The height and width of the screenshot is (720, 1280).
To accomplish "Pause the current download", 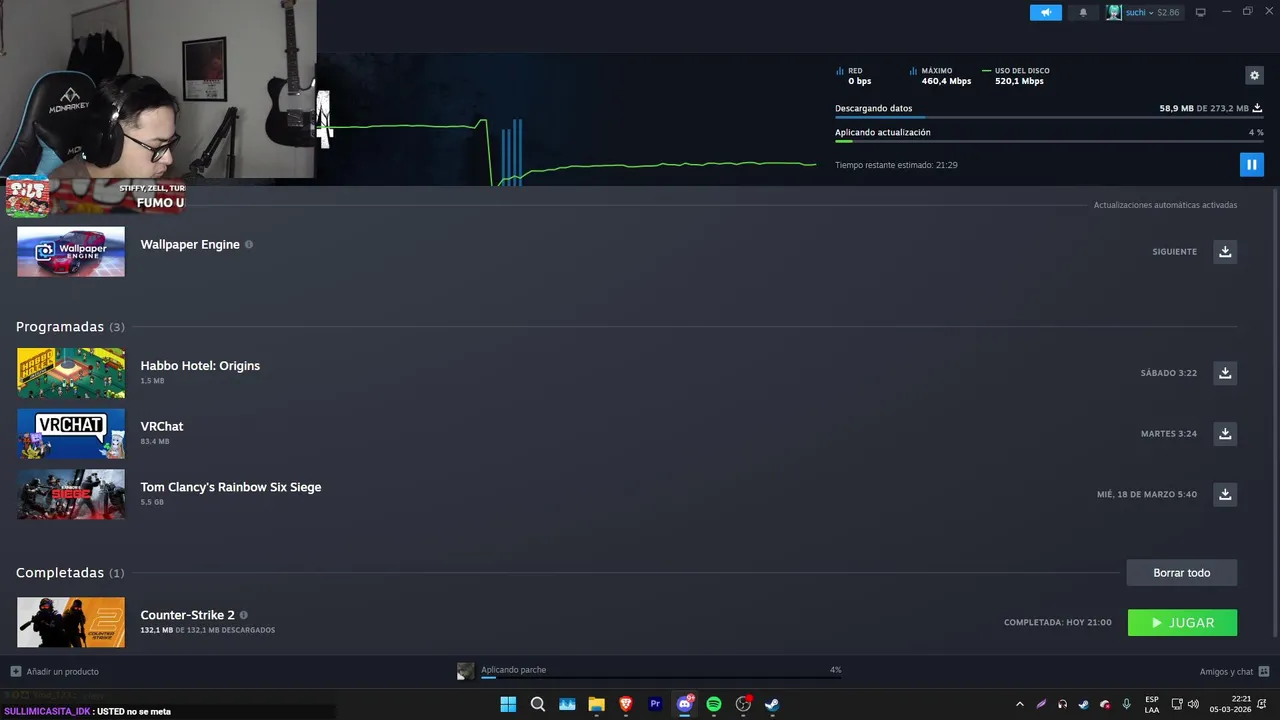I will (x=1251, y=164).
